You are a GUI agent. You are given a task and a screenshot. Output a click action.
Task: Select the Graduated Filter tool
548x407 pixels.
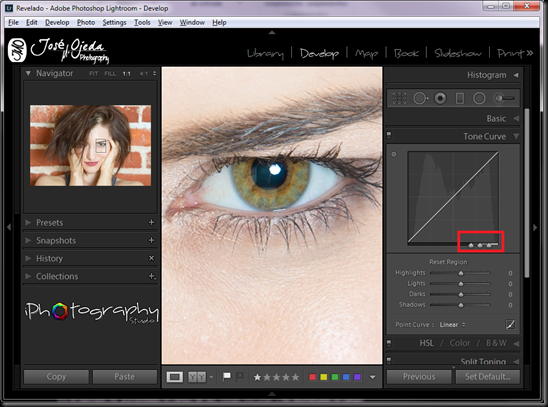tap(460, 99)
